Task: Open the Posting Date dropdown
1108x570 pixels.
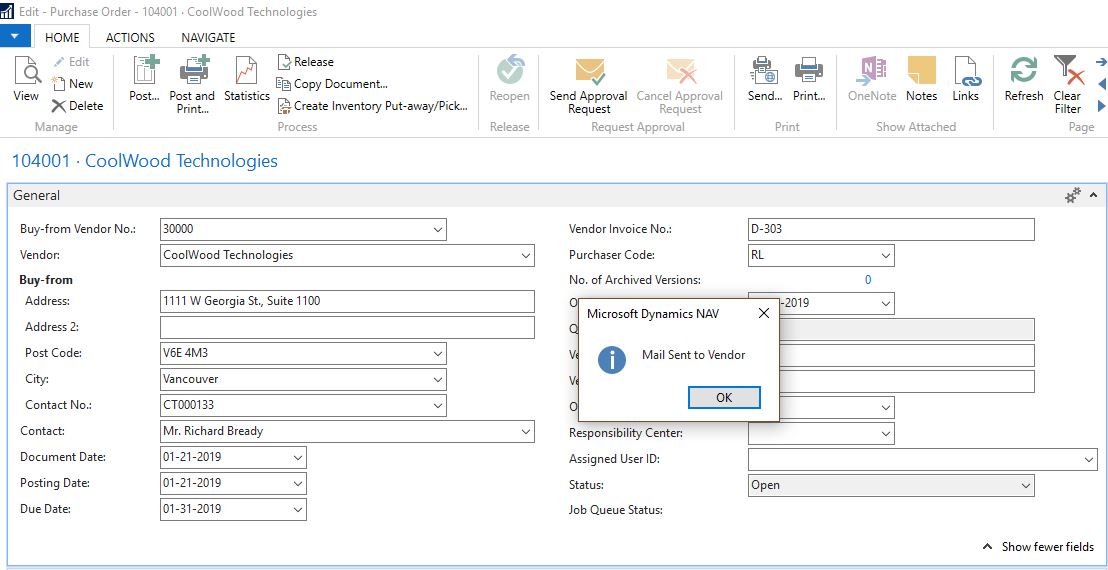Action: [298, 484]
